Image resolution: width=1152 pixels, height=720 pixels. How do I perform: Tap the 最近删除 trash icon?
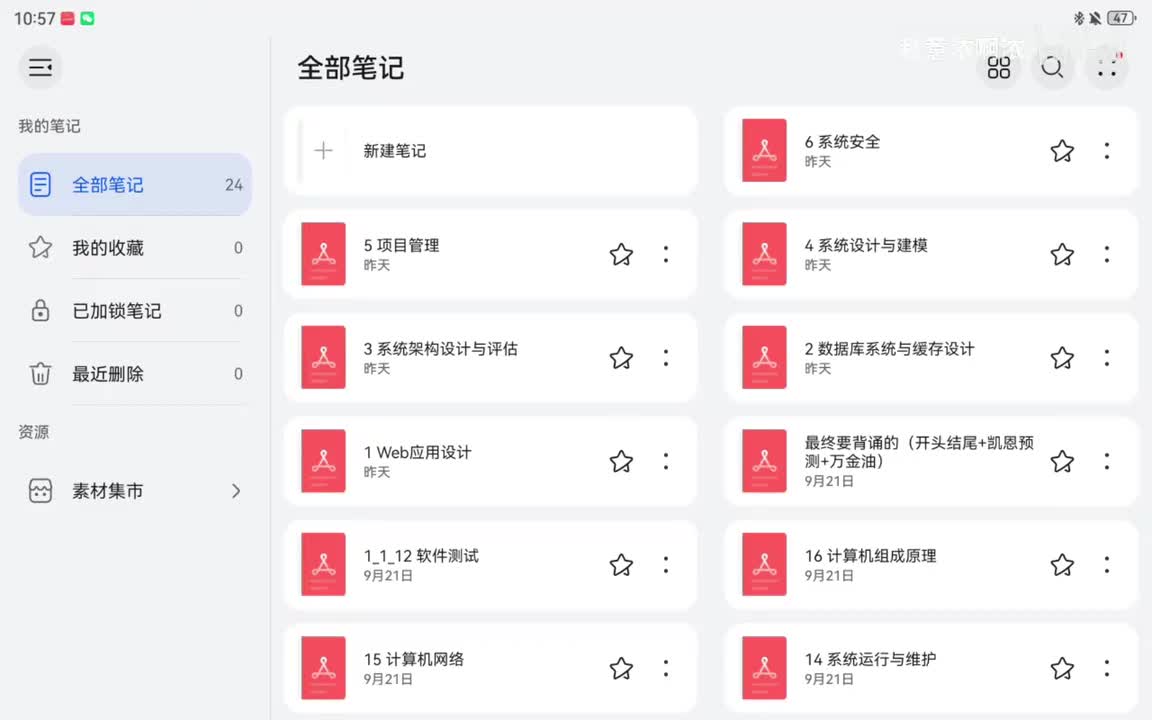coord(40,374)
